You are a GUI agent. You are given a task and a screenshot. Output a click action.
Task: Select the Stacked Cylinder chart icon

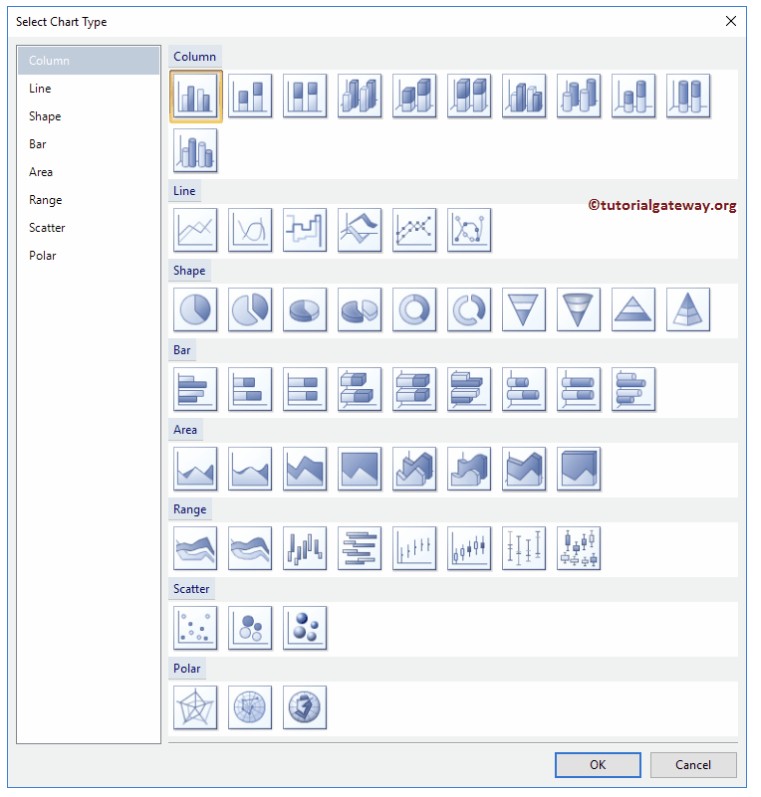pyautogui.click(x=634, y=96)
